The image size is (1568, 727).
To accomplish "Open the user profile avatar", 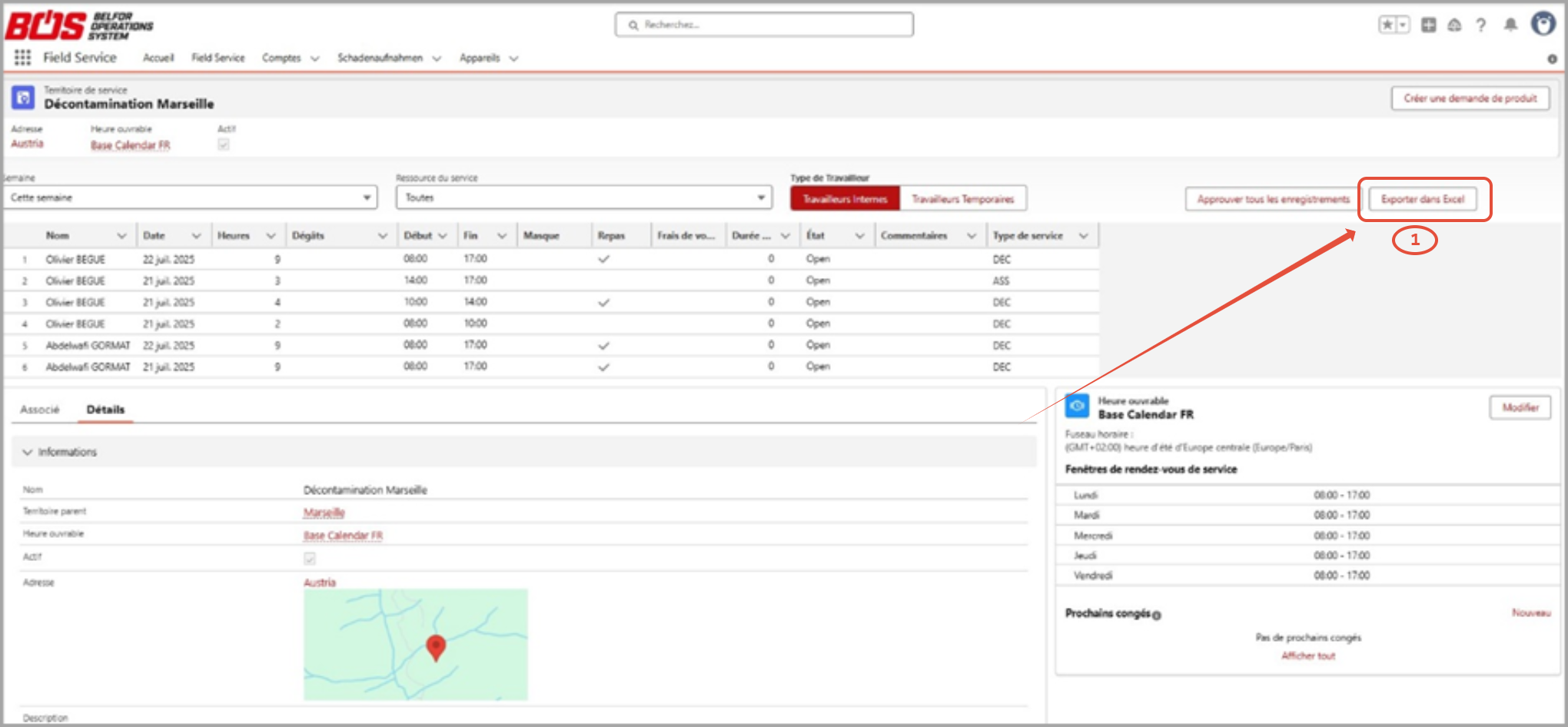I will tap(1543, 24).
